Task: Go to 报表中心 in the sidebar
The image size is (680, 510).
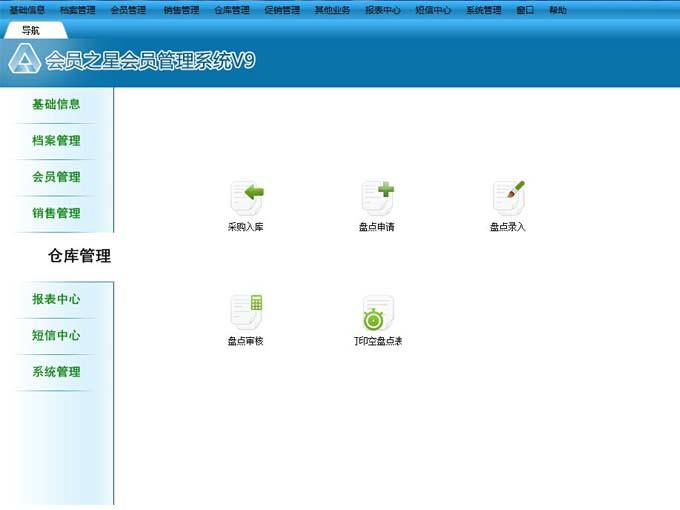Action: (x=56, y=299)
